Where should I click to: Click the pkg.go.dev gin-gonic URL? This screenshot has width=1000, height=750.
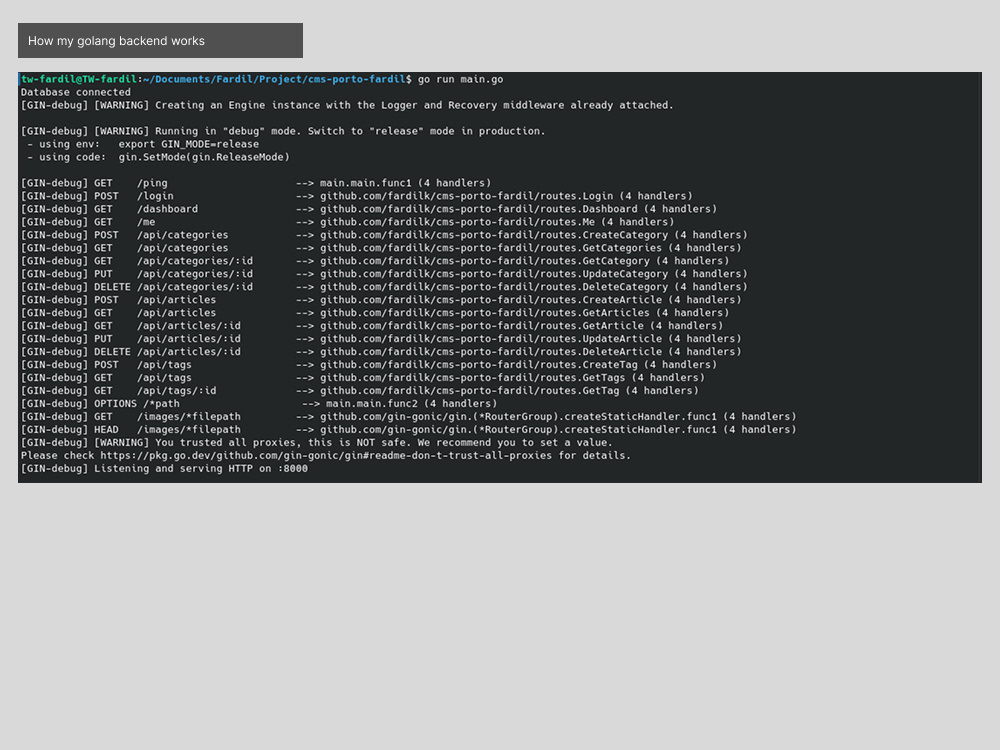[x=326, y=455]
